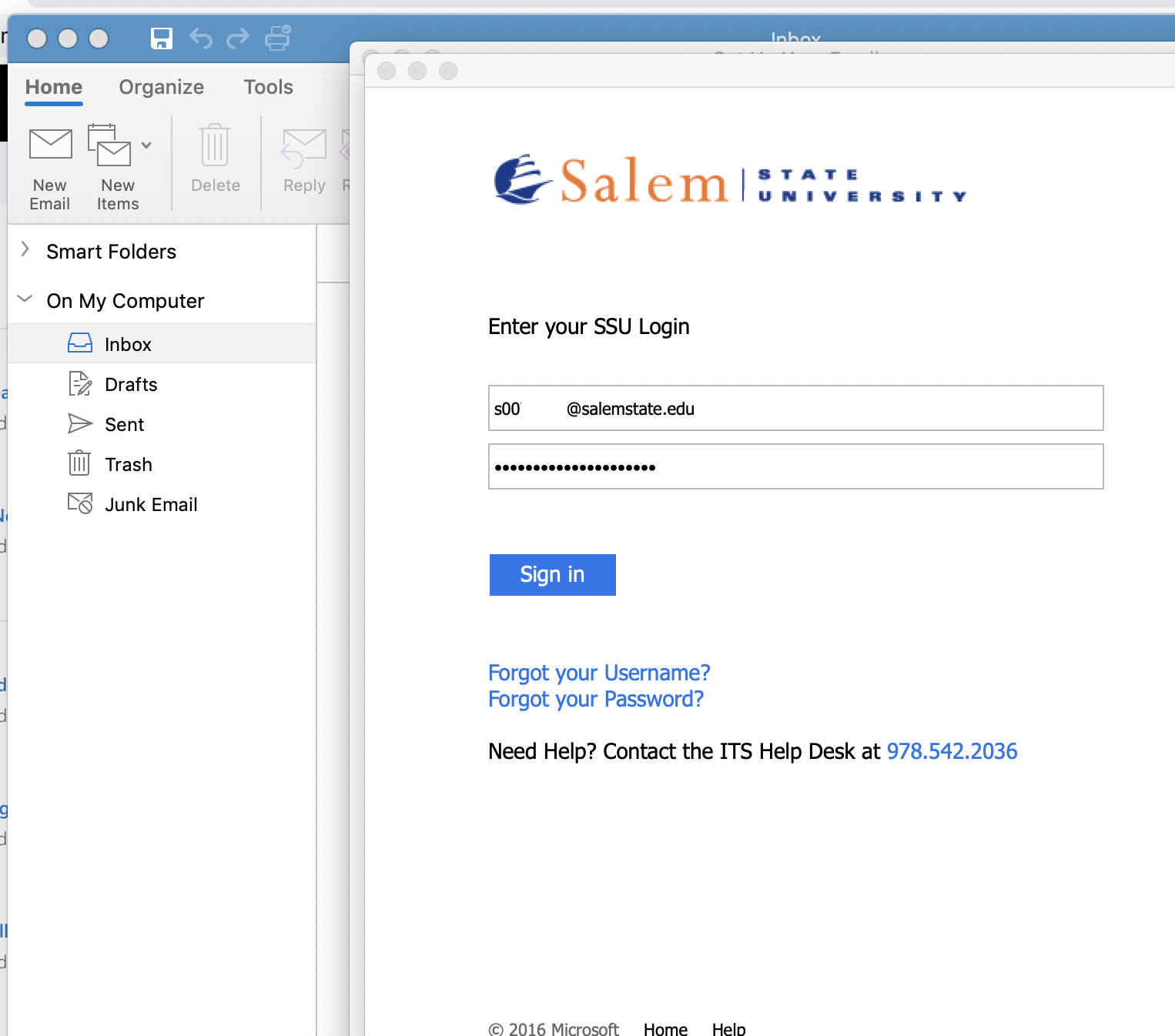The image size is (1175, 1036).
Task: Click the Junk Email blocked-envelope icon
Action: [x=80, y=503]
